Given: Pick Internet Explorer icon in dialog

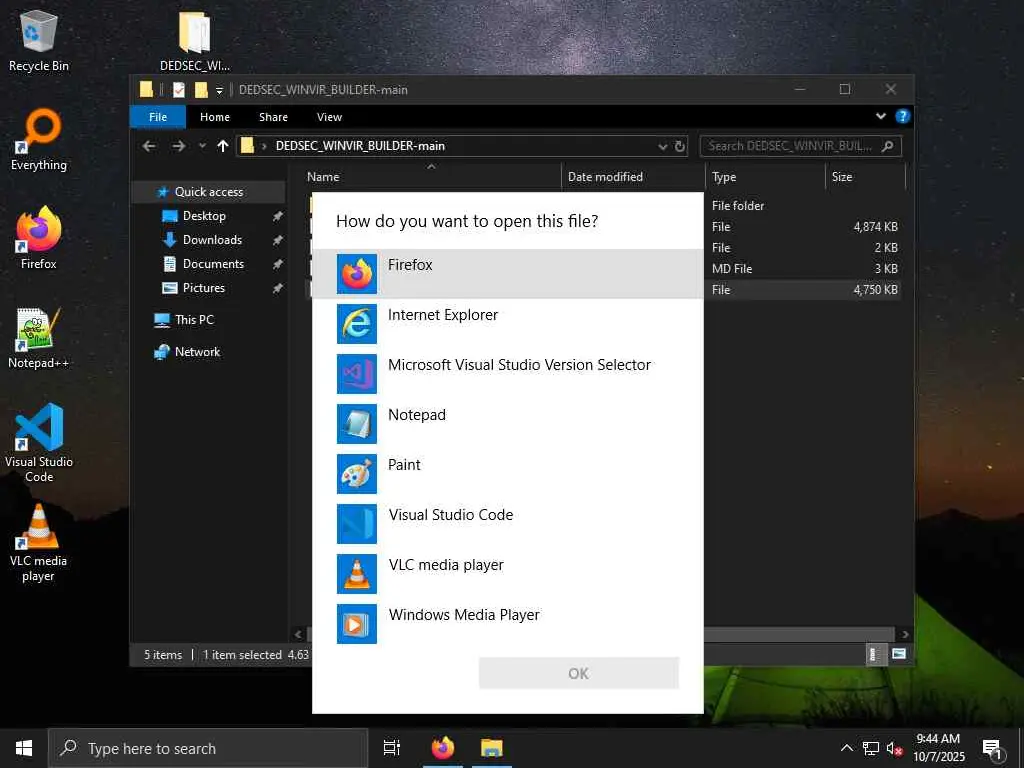Looking at the screenshot, I should 357,323.
